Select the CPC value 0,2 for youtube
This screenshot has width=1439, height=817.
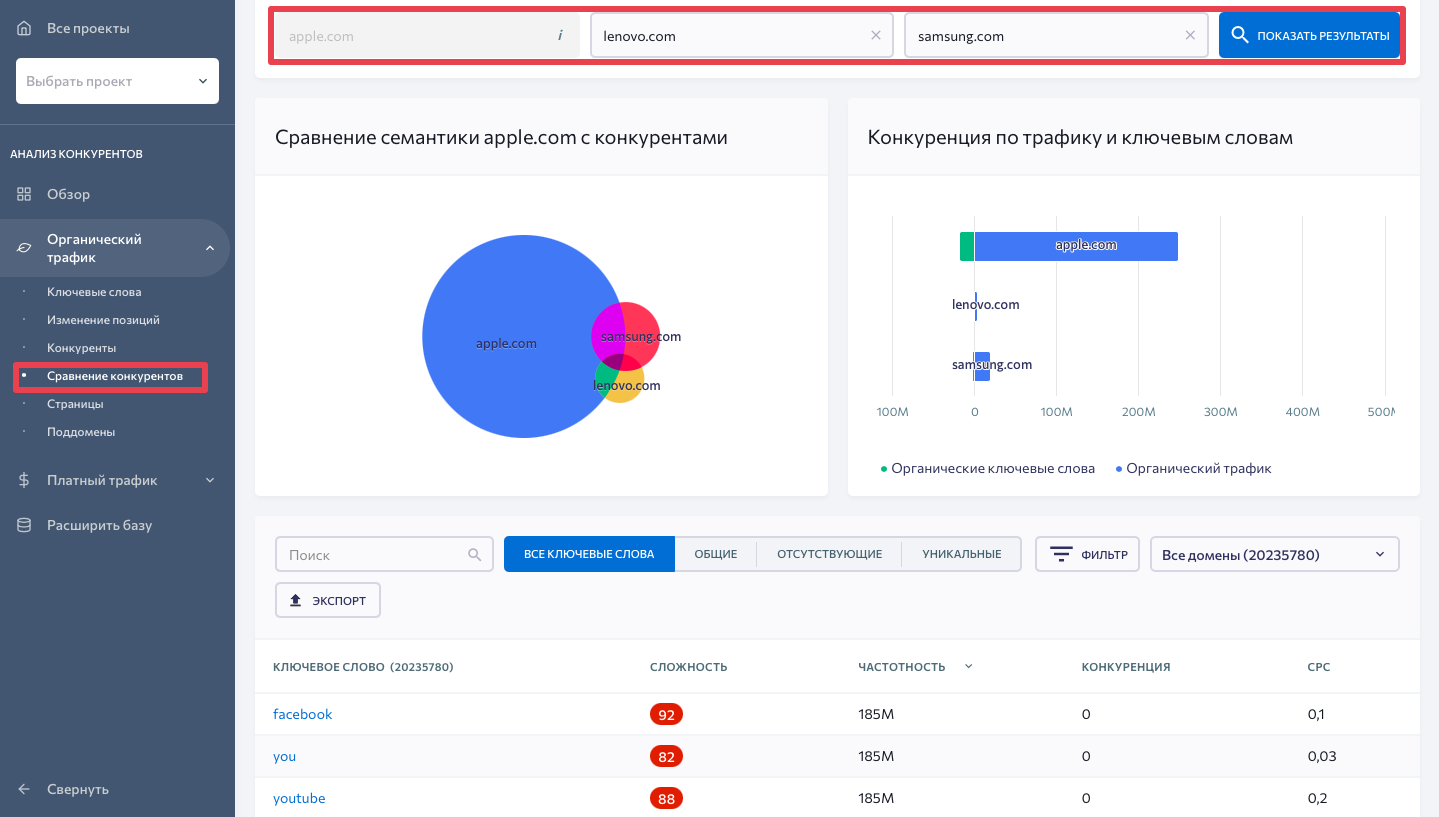(x=1317, y=798)
